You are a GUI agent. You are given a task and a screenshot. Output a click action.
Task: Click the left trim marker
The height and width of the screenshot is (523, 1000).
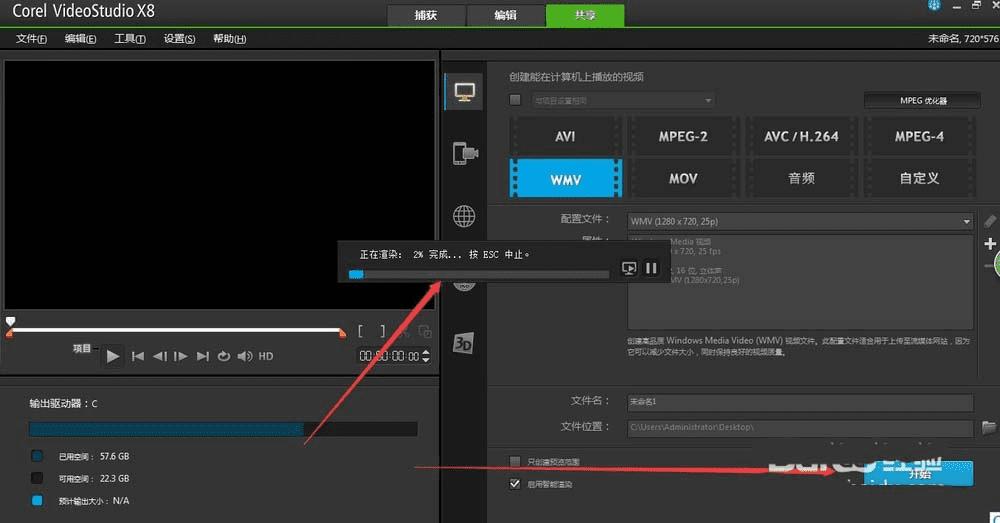point(9,334)
